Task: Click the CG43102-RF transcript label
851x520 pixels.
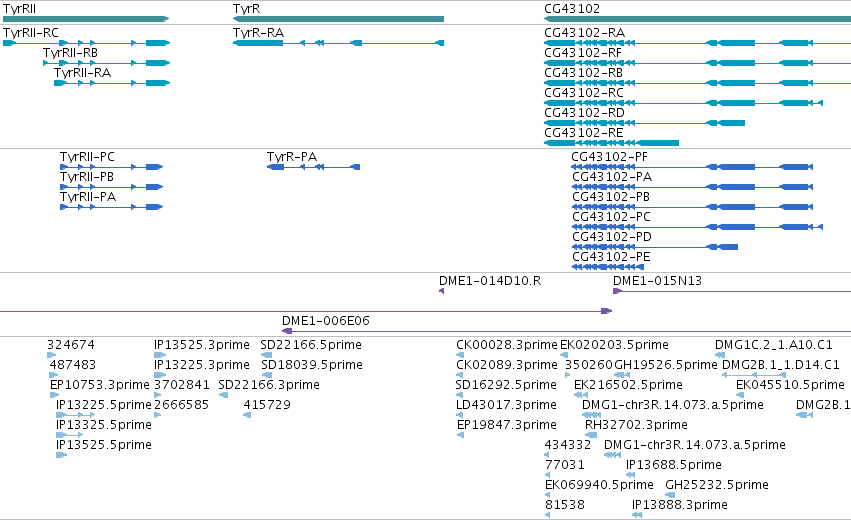Action: click(x=583, y=53)
